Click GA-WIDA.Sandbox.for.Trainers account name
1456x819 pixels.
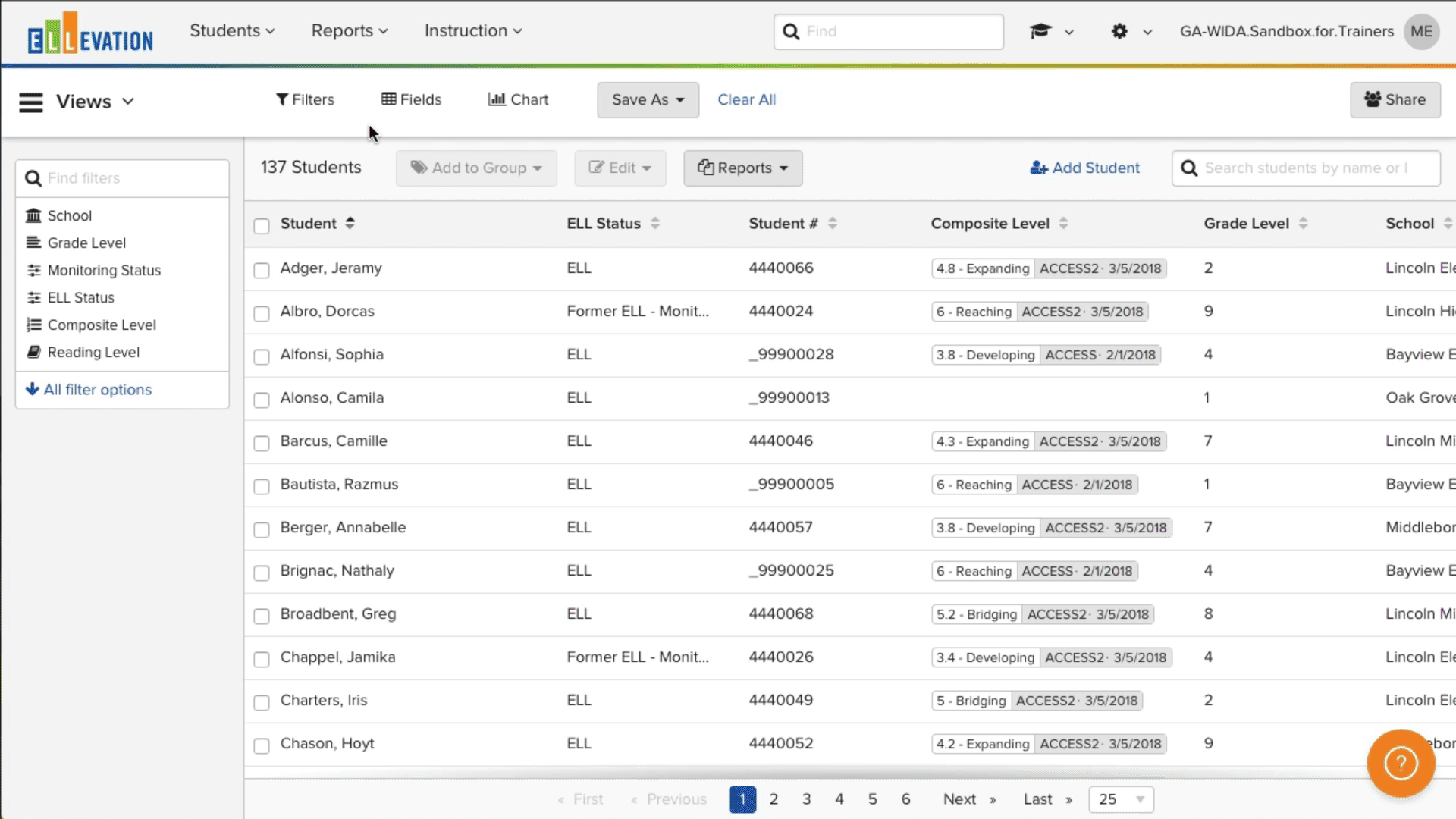coord(1287,32)
